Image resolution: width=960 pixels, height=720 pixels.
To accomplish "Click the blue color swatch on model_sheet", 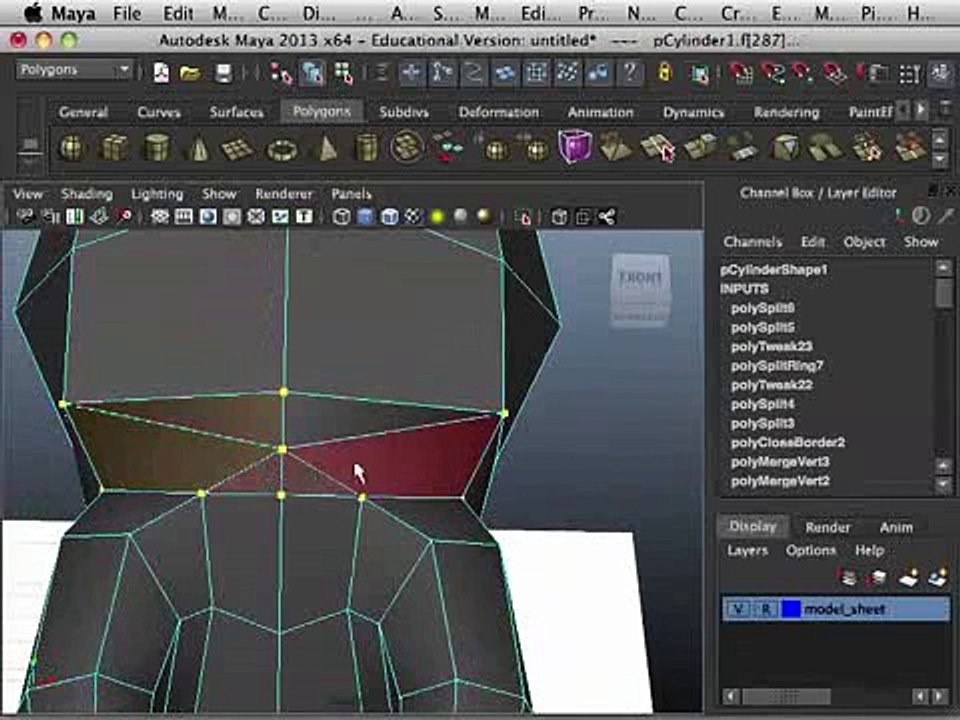I will (x=791, y=609).
